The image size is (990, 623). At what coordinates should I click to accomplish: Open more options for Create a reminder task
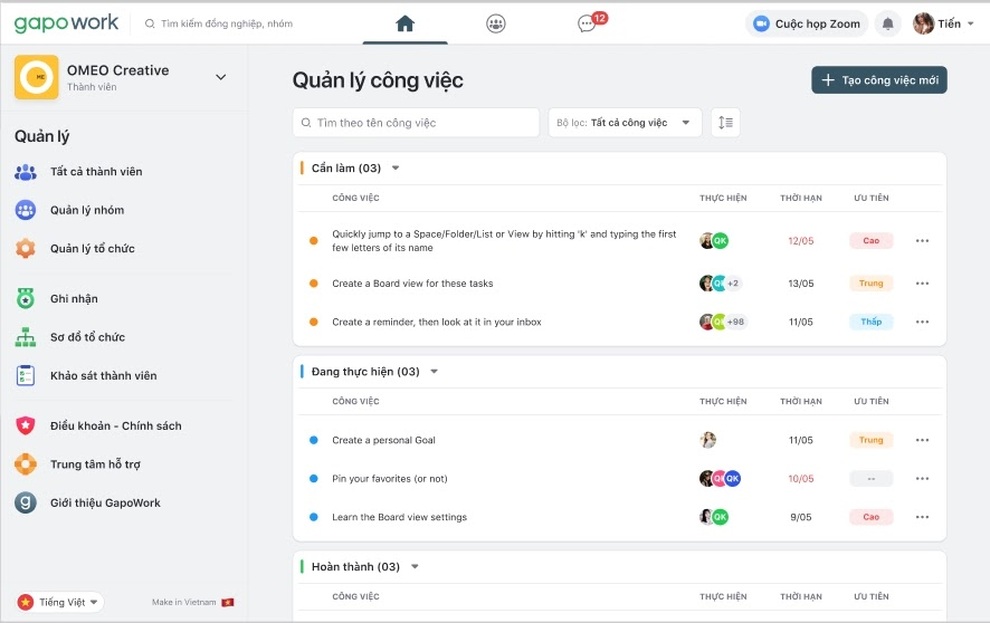point(922,322)
